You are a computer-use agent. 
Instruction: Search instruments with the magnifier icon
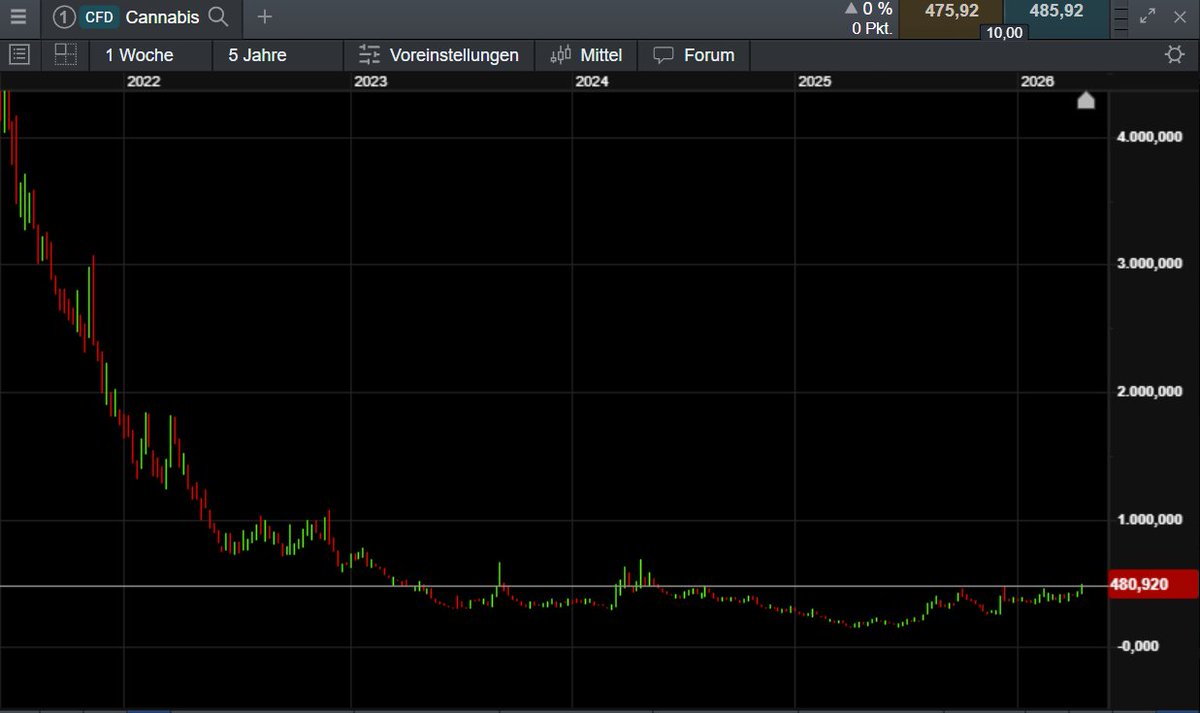218,17
